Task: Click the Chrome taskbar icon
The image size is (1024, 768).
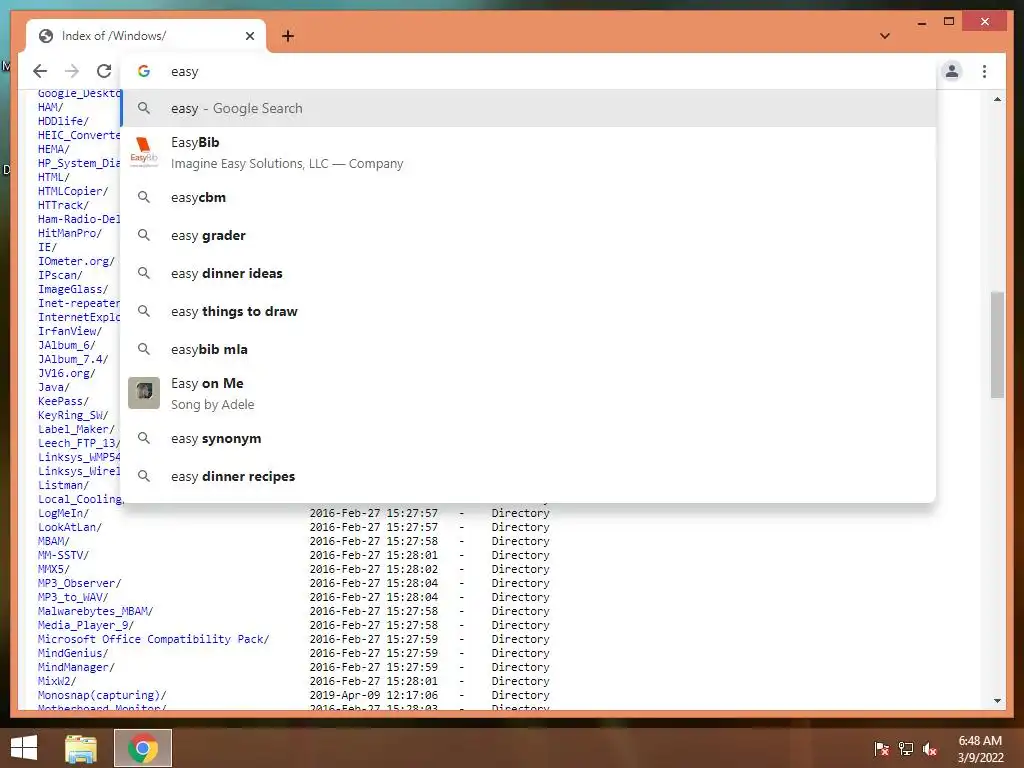Action: click(143, 748)
